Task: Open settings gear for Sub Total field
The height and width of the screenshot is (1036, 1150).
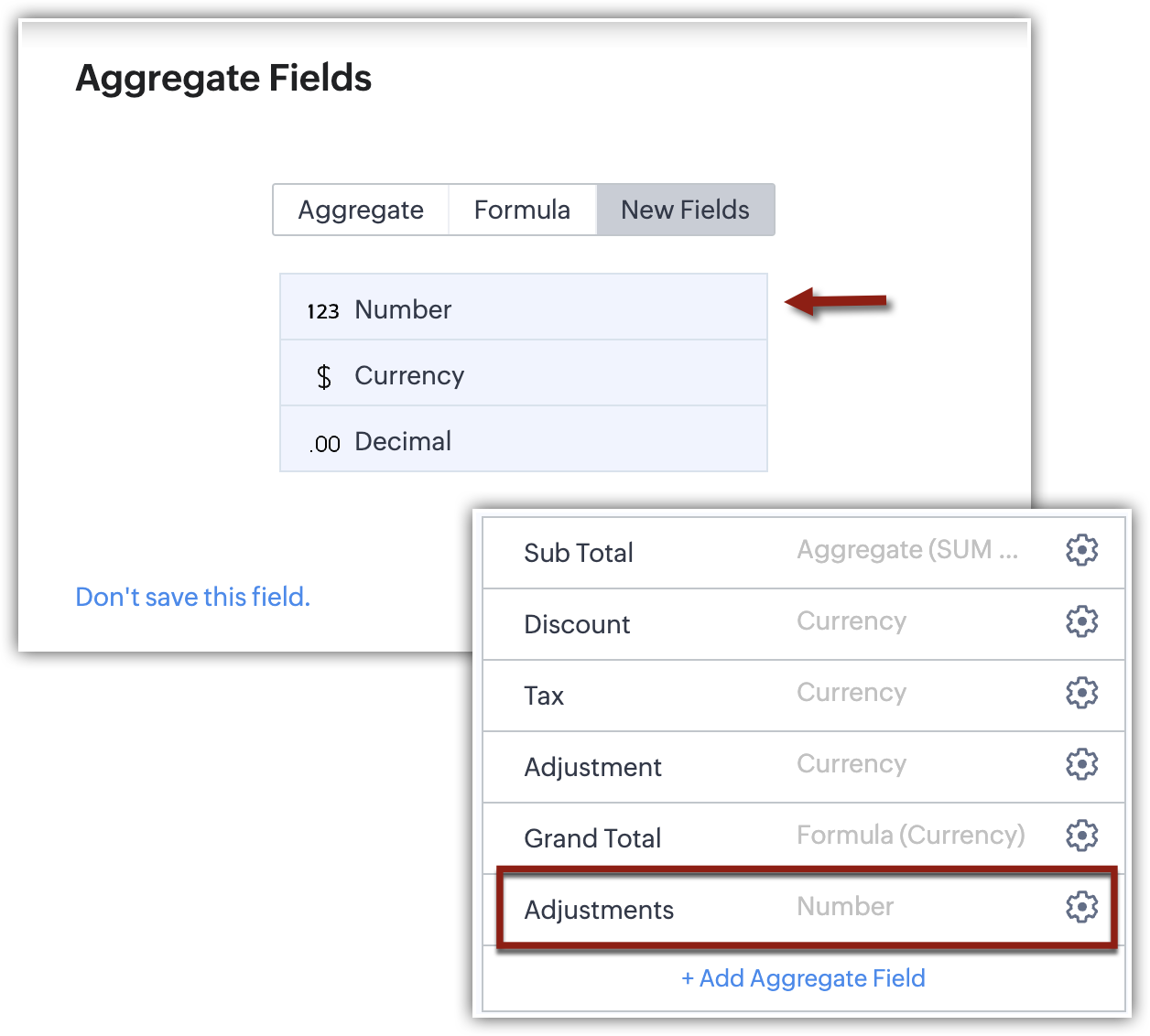Action: [1081, 550]
